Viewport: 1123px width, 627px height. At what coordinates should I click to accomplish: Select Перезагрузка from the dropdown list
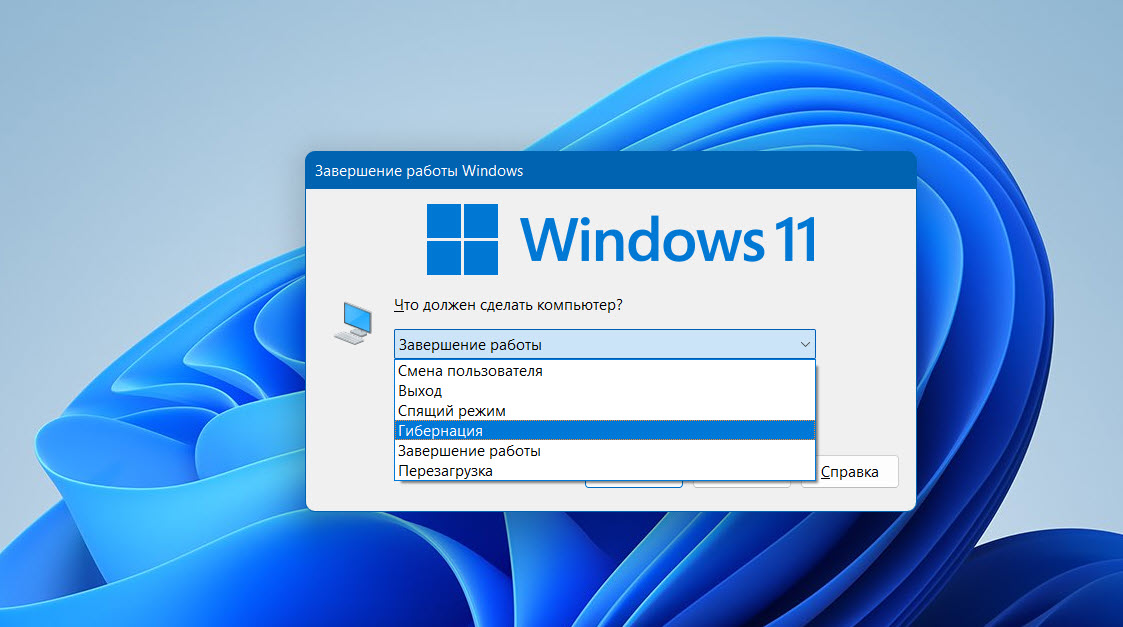(x=604, y=471)
